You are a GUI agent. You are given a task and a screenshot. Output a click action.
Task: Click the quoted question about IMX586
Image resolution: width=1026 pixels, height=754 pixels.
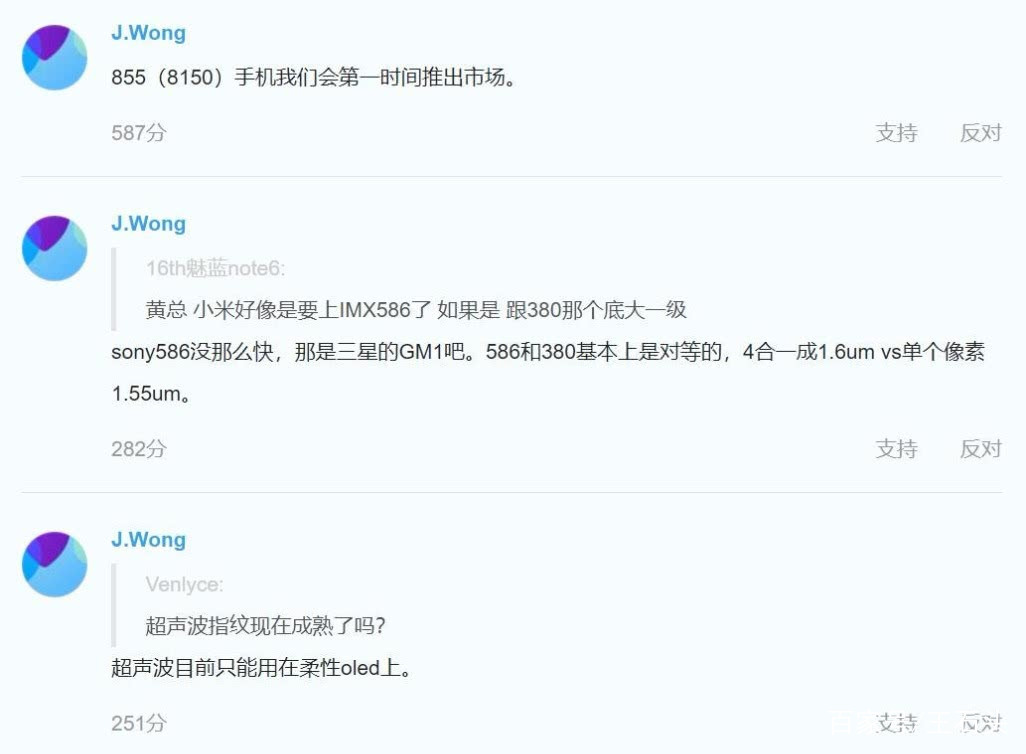[x=416, y=310]
